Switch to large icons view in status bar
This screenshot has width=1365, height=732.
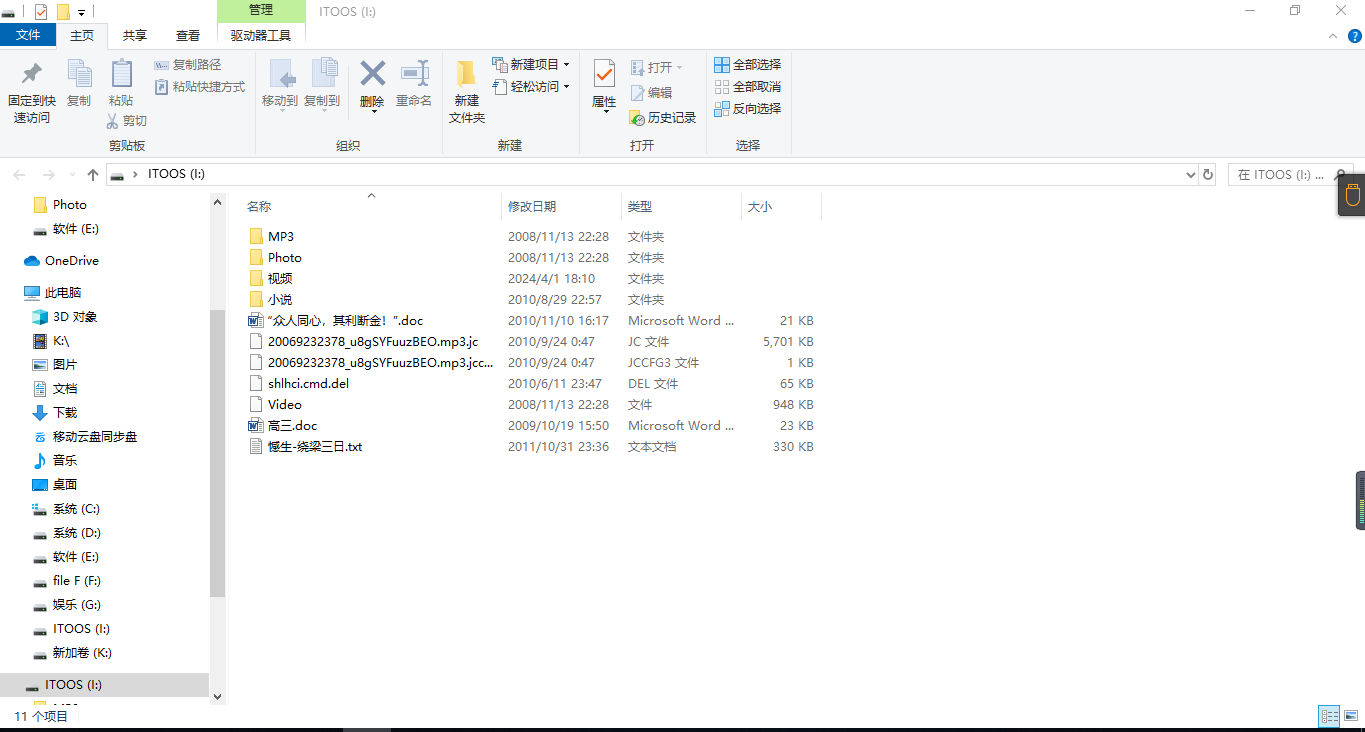1351,716
